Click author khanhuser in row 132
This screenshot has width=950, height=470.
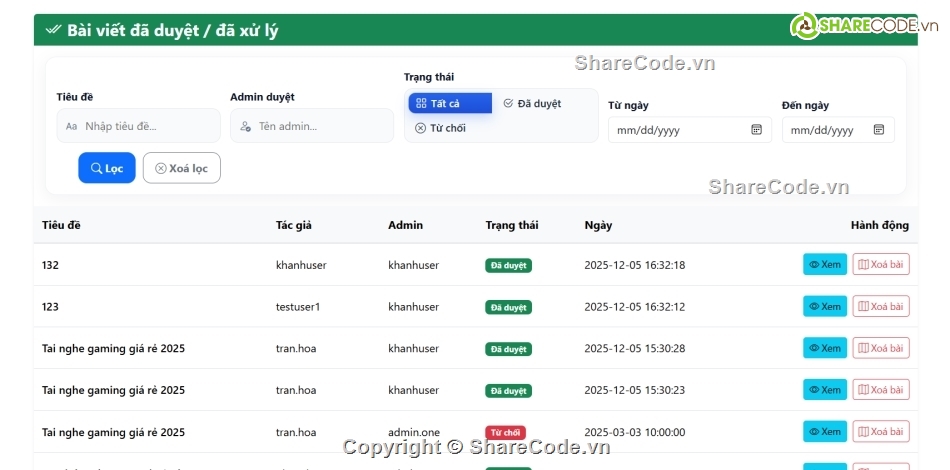tap(301, 265)
